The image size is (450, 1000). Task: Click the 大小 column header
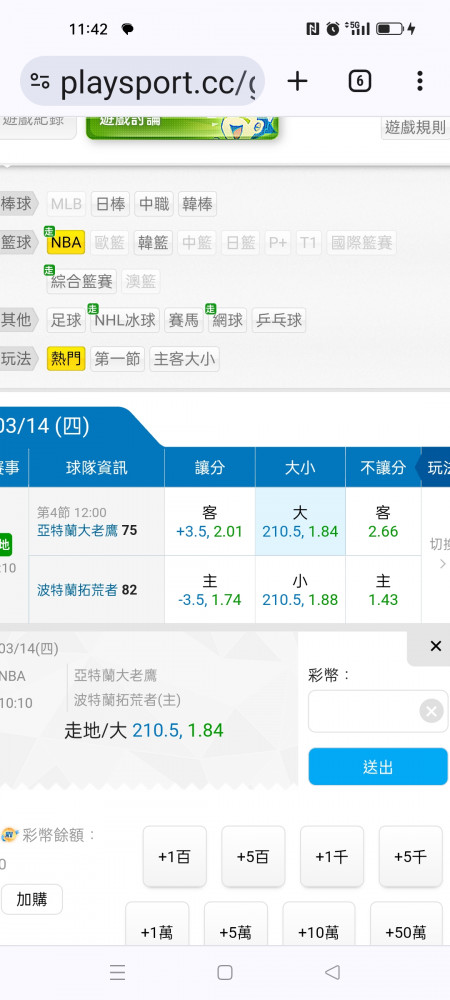pos(300,467)
